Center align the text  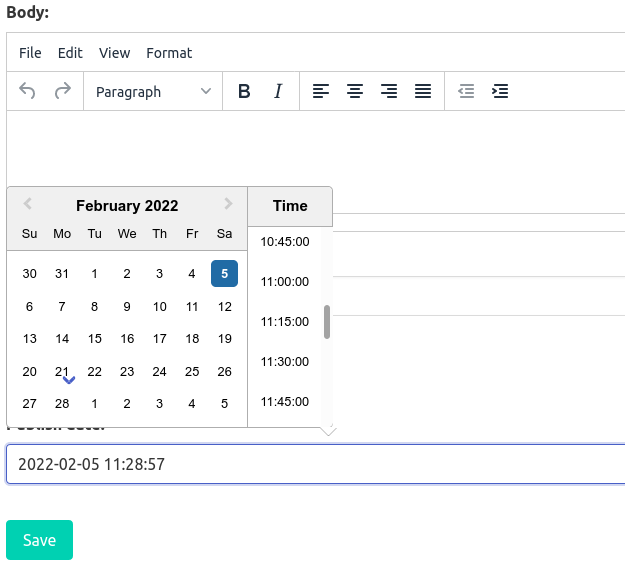tap(355, 91)
